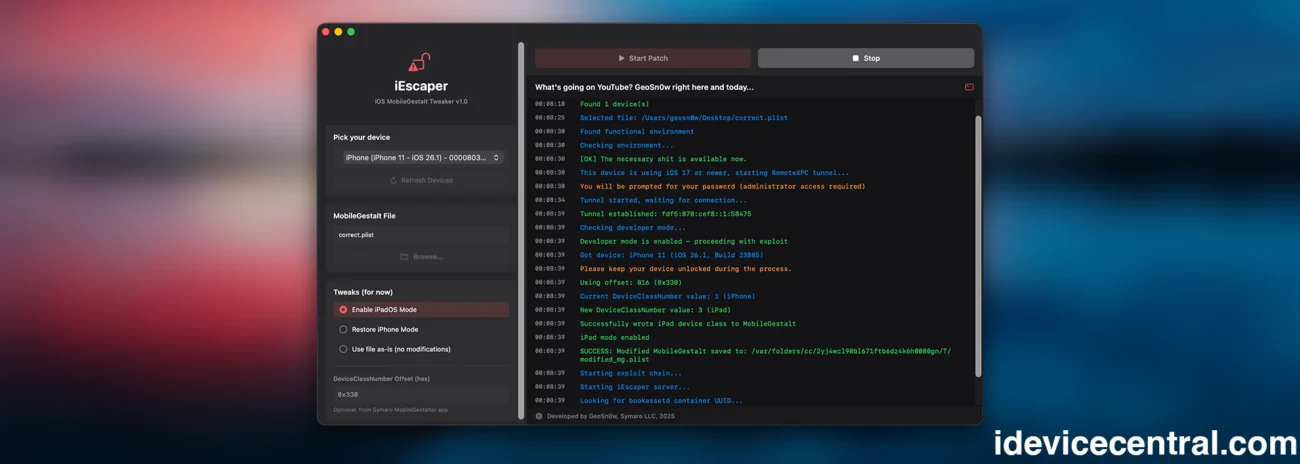Click the green macOS fullscreen window button
Screen dimensions: 1300x464
point(351,32)
